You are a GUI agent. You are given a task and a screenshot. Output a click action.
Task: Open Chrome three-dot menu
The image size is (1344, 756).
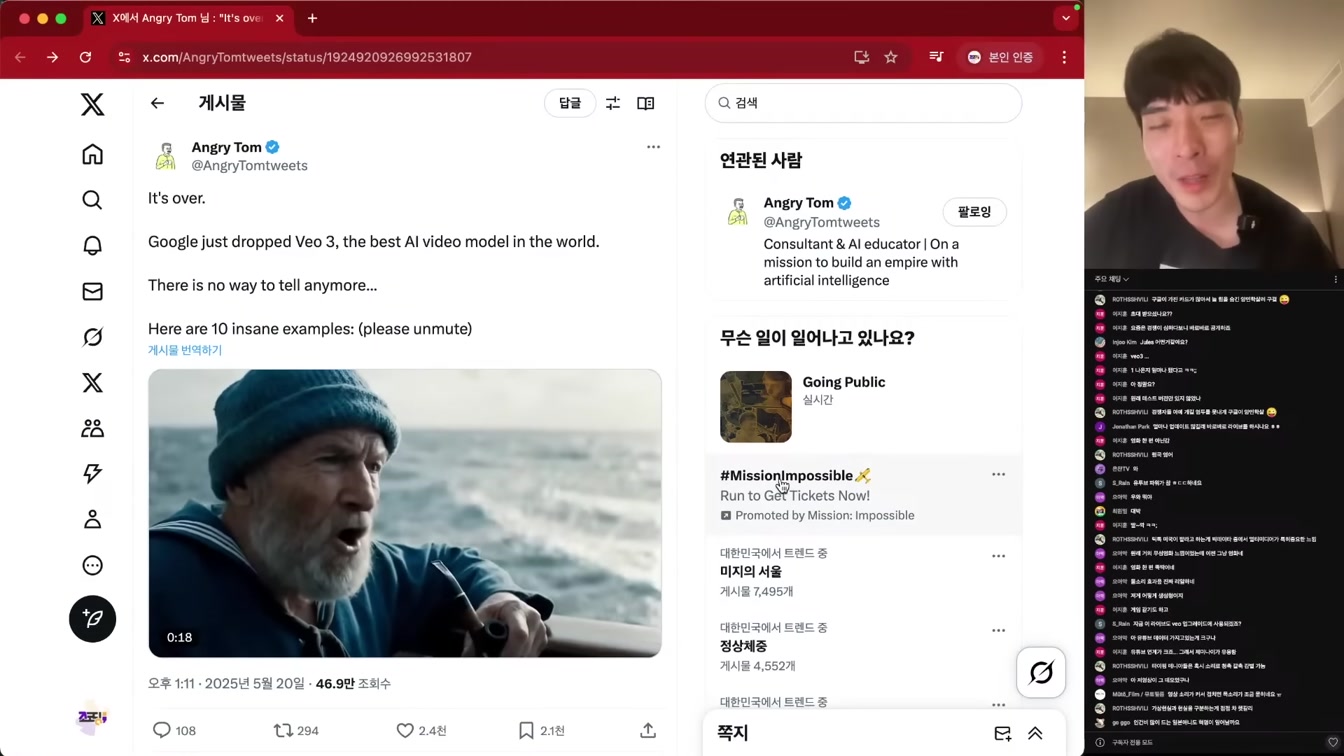click(1064, 58)
